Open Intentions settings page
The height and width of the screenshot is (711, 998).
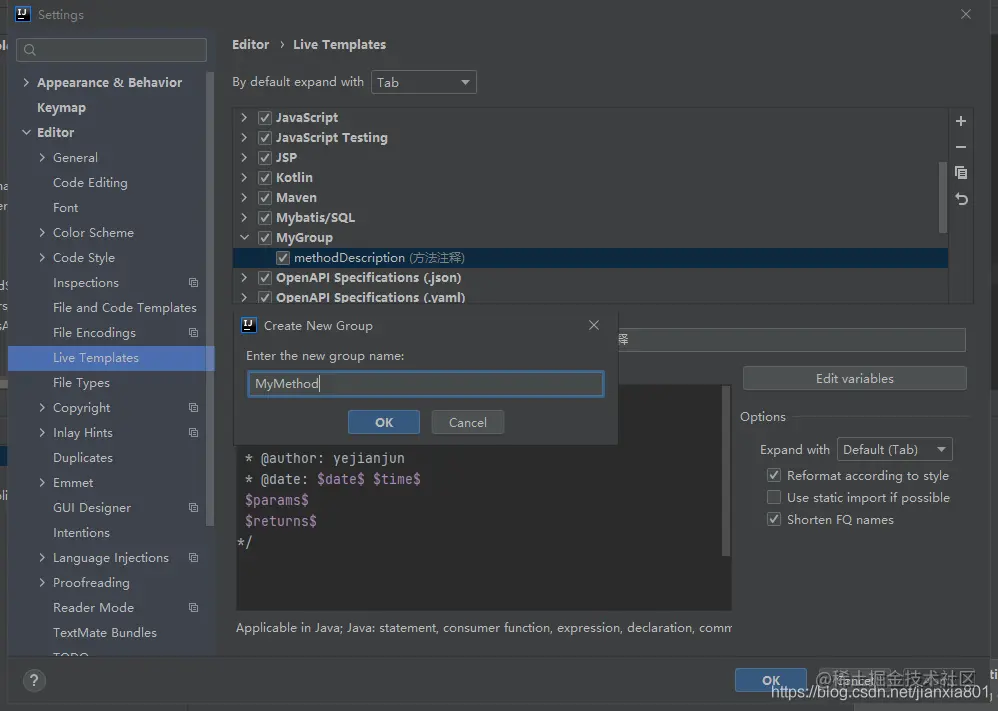coord(81,533)
